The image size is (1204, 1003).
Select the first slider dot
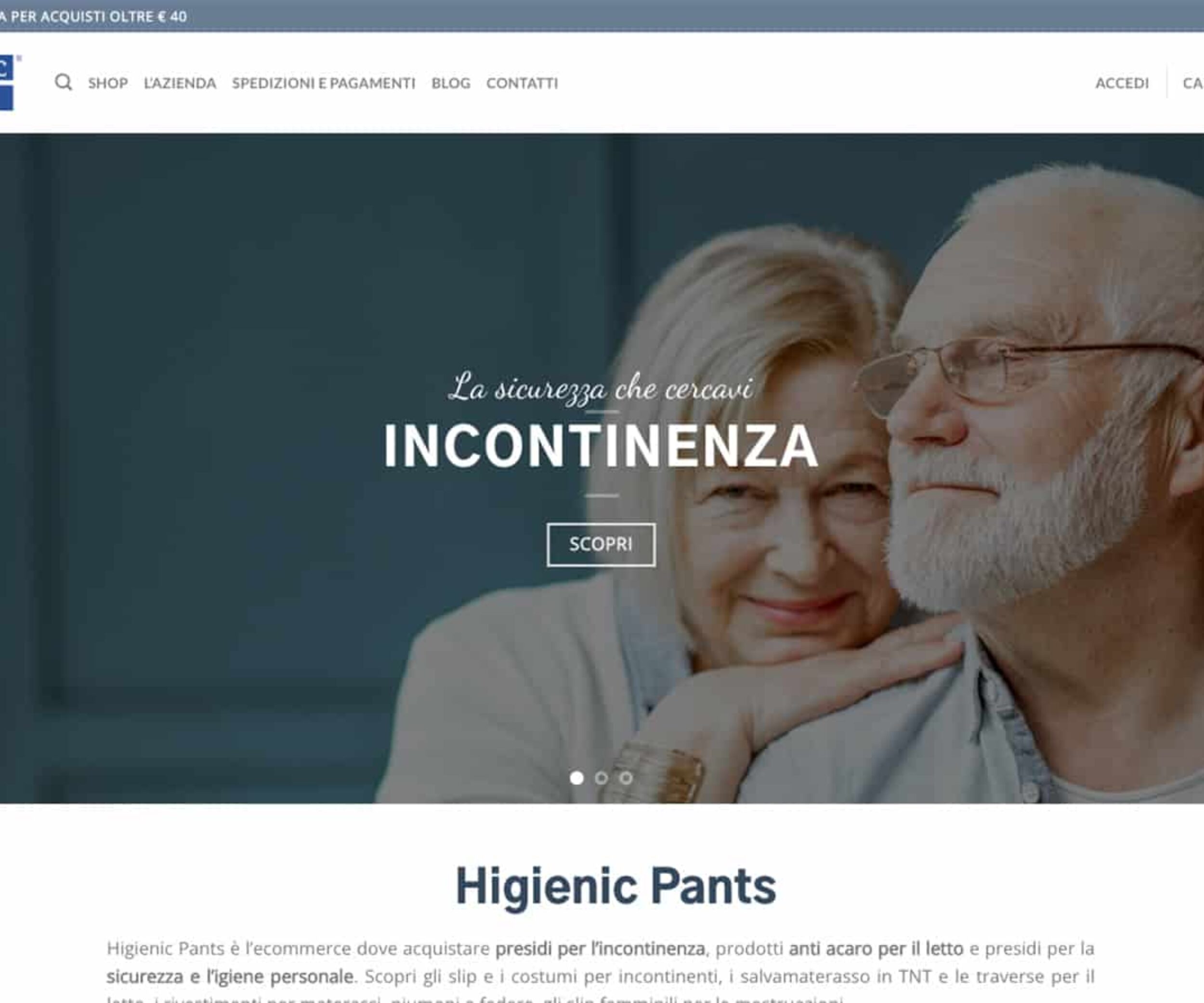click(577, 778)
